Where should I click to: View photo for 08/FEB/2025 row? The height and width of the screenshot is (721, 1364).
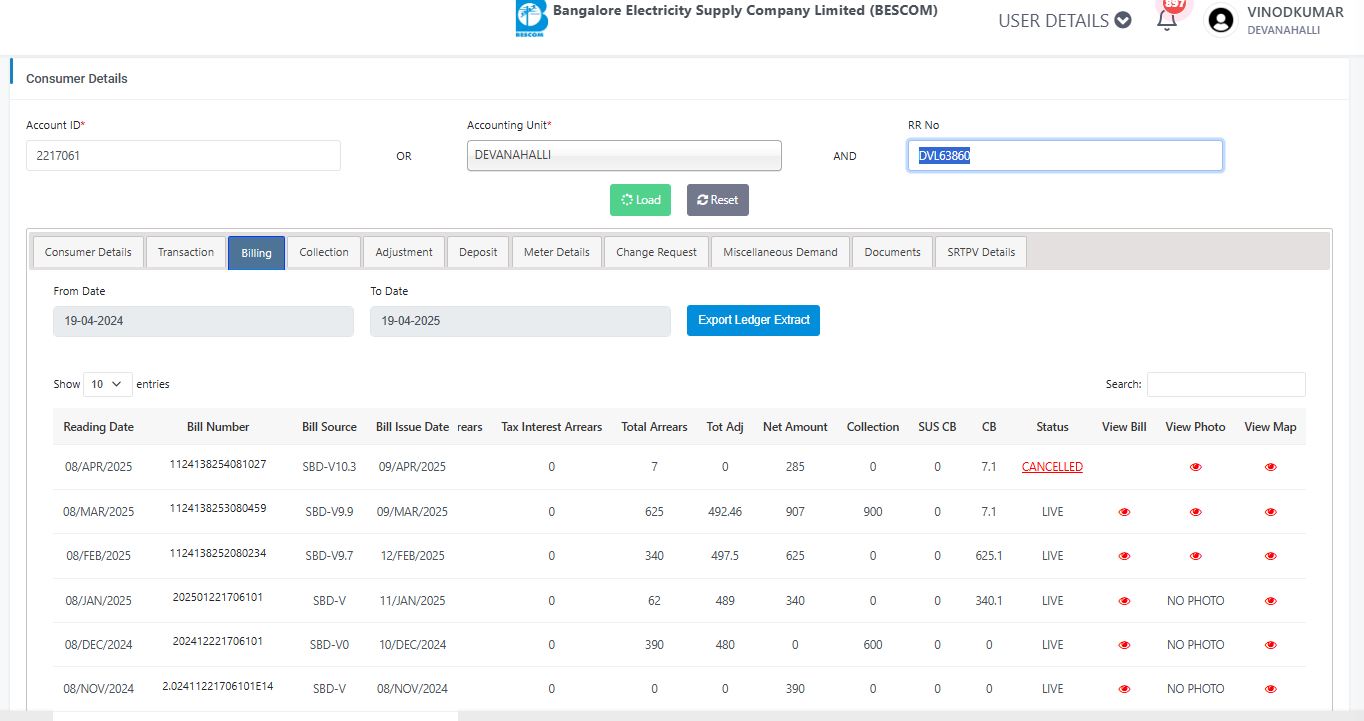[1195, 556]
